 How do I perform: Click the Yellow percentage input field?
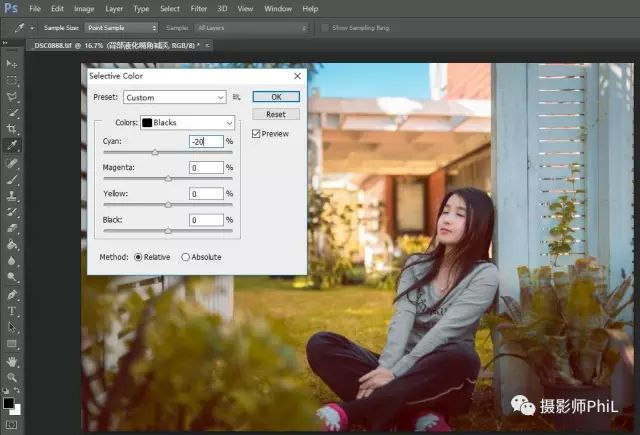click(x=207, y=194)
